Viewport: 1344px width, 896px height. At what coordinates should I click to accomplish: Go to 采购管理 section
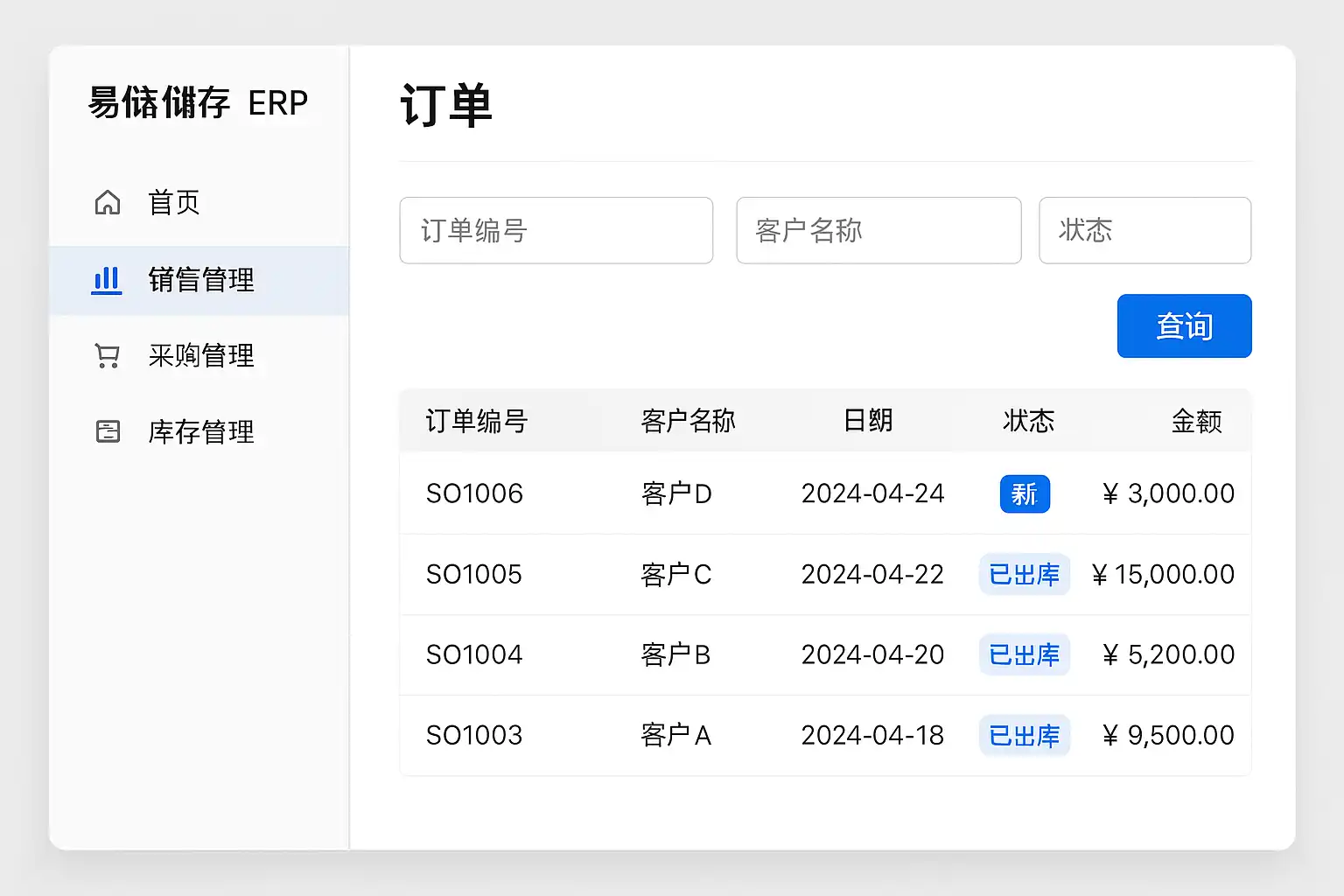coord(201,356)
